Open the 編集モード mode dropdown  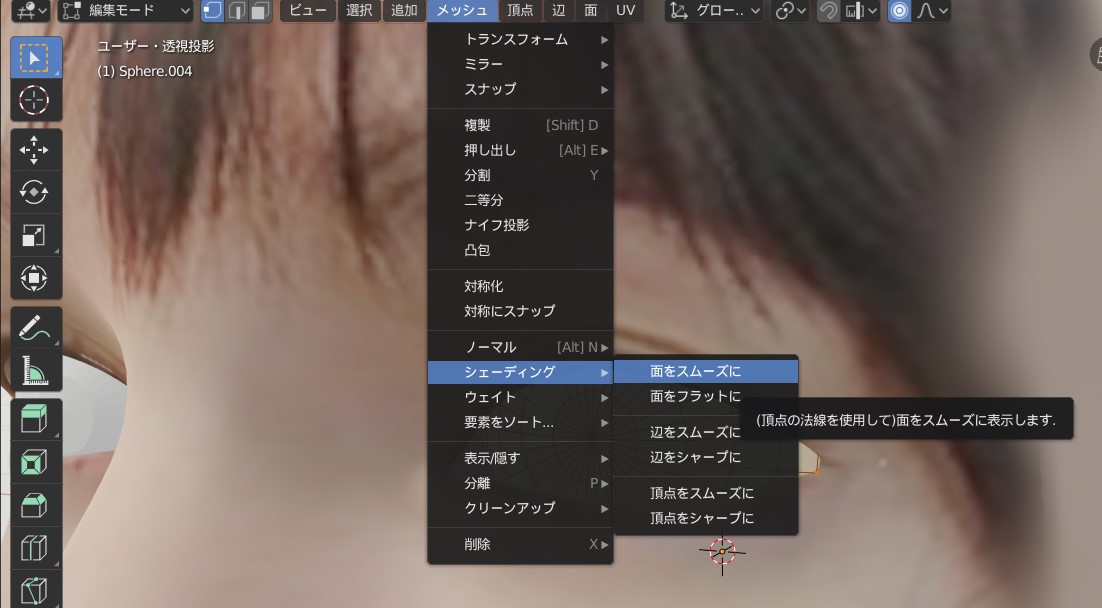pos(120,11)
